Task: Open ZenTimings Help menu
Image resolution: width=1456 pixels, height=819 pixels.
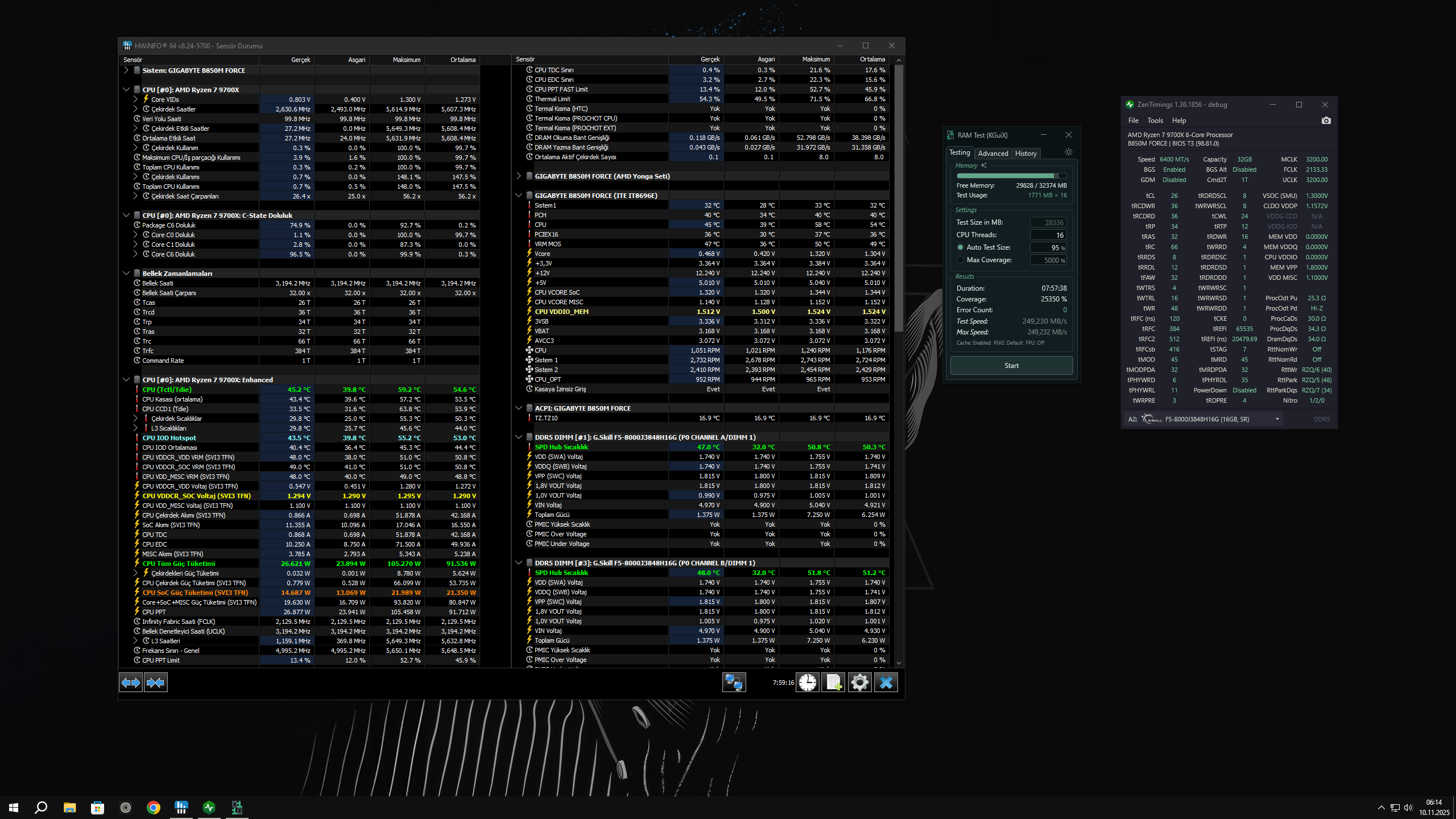Action: 1179,121
